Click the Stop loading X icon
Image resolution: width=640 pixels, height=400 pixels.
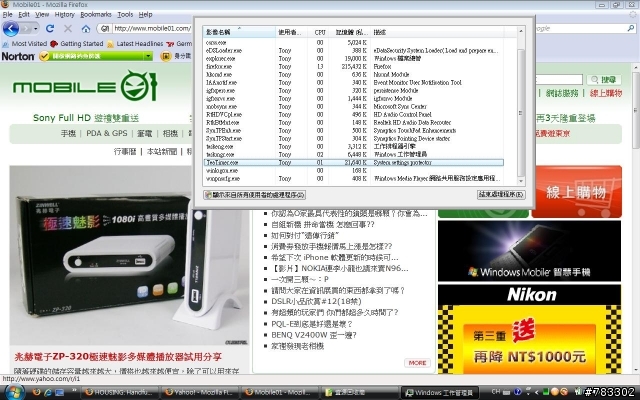click(x=68, y=29)
